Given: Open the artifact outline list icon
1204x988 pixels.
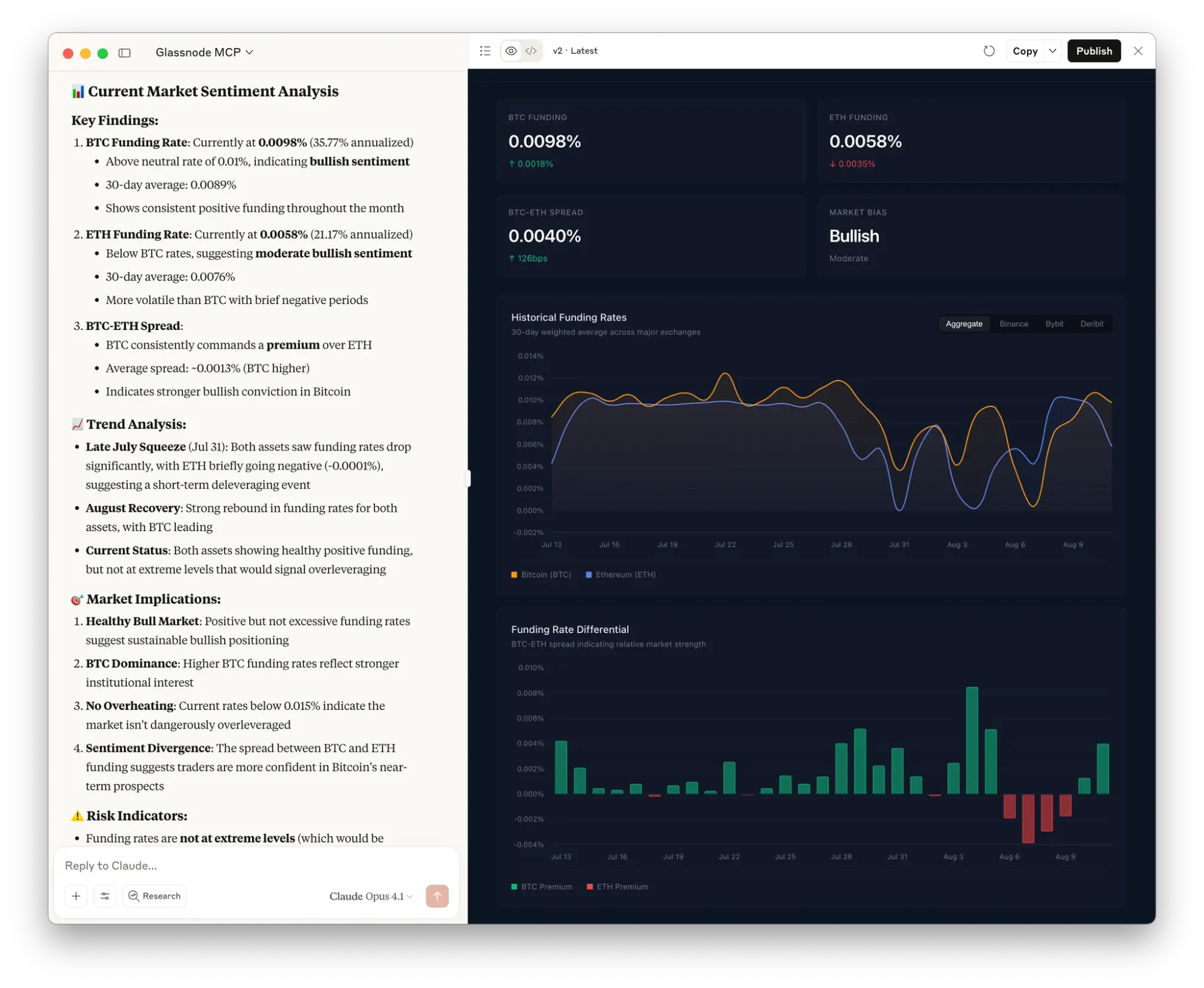Looking at the screenshot, I should (485, 51).
